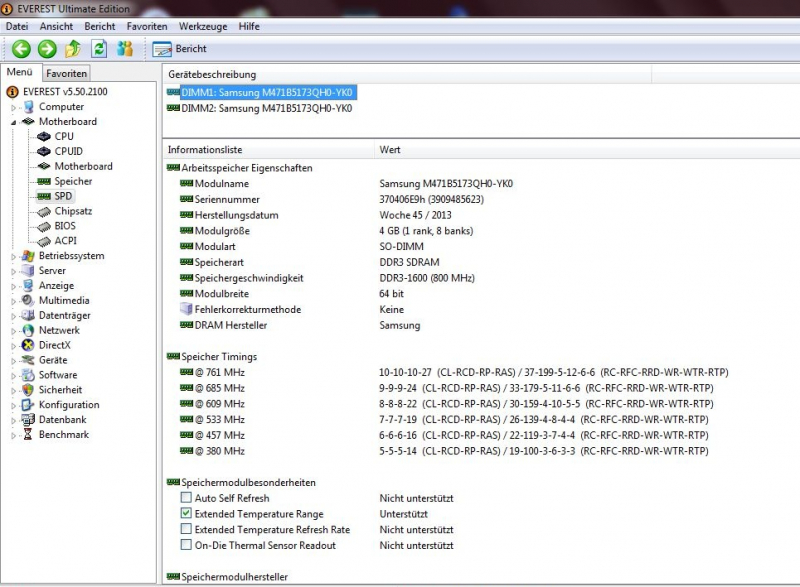Viewport: 800px width, 587px height.
Task: Click the users icon in the toolbar
Action: point(125,49)
